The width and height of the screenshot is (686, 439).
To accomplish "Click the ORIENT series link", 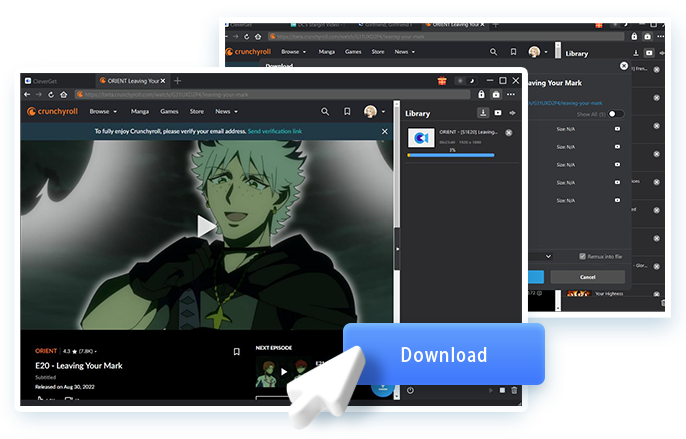I will click(46, 351).
